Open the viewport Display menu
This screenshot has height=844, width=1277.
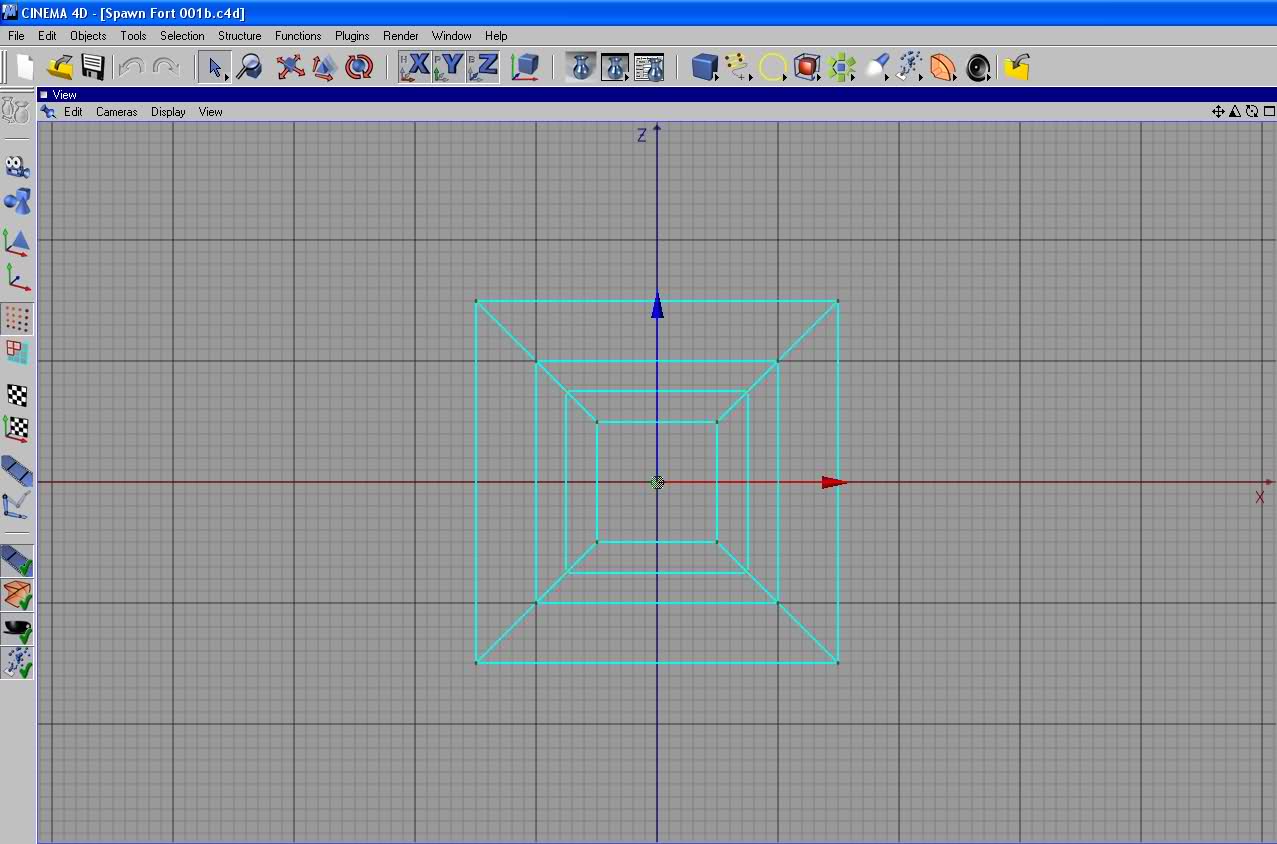pos(168,112)
